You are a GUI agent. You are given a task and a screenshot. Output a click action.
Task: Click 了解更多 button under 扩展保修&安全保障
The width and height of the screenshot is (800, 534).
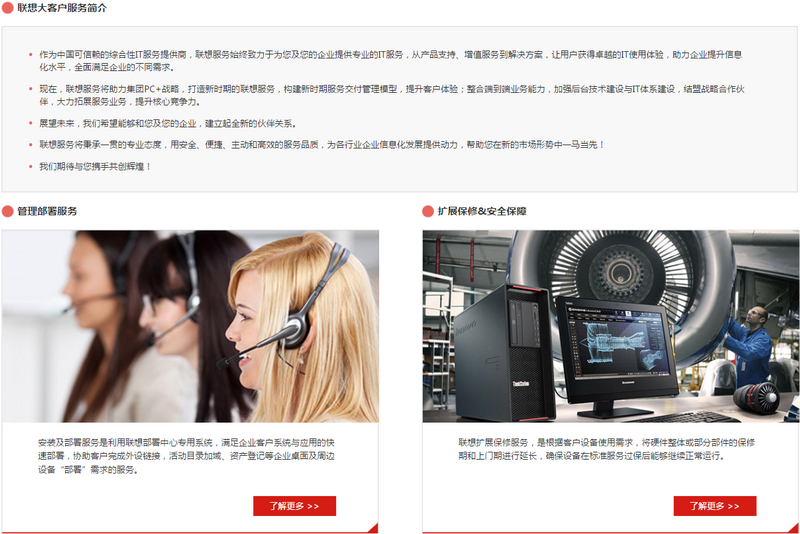(715, 506)
